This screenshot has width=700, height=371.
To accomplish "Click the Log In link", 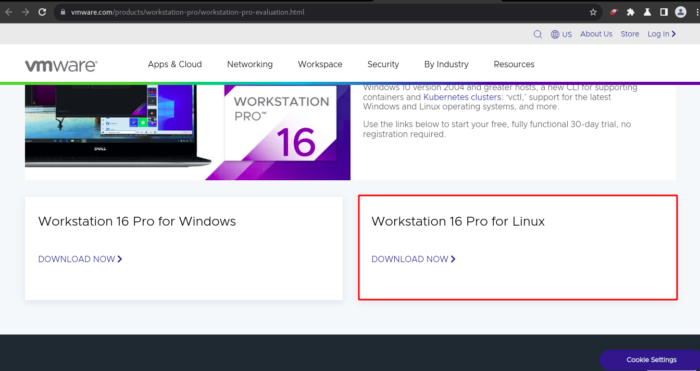I will (662, 34).
